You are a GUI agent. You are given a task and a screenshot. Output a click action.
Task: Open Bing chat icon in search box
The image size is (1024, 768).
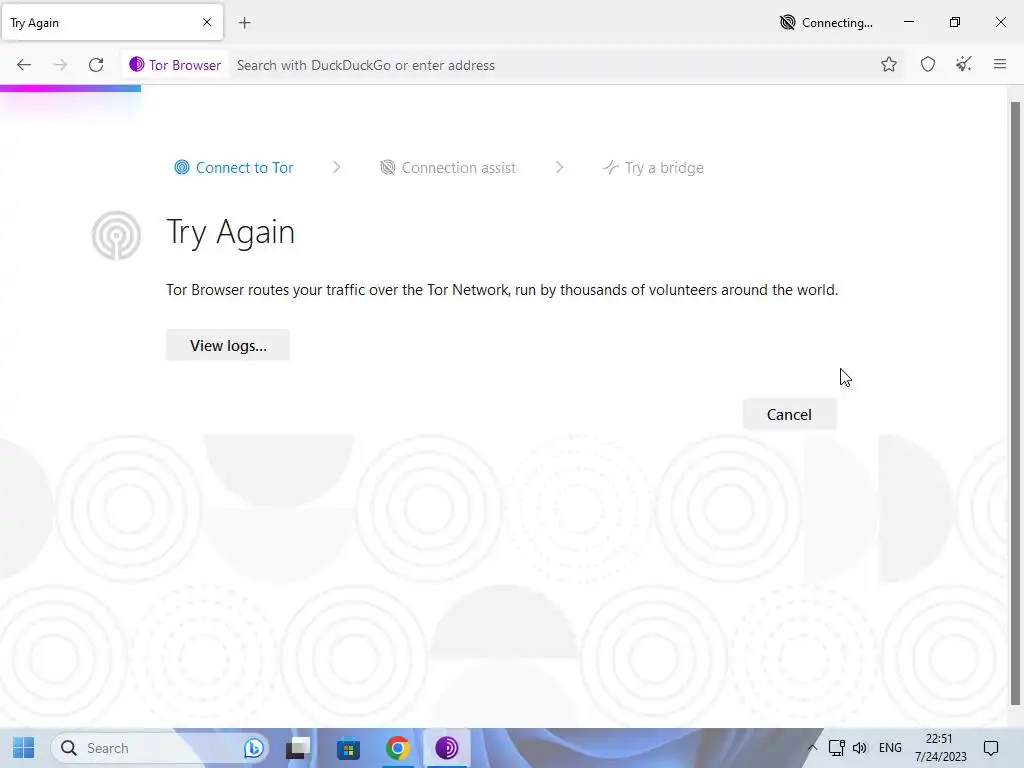[253, 748]
